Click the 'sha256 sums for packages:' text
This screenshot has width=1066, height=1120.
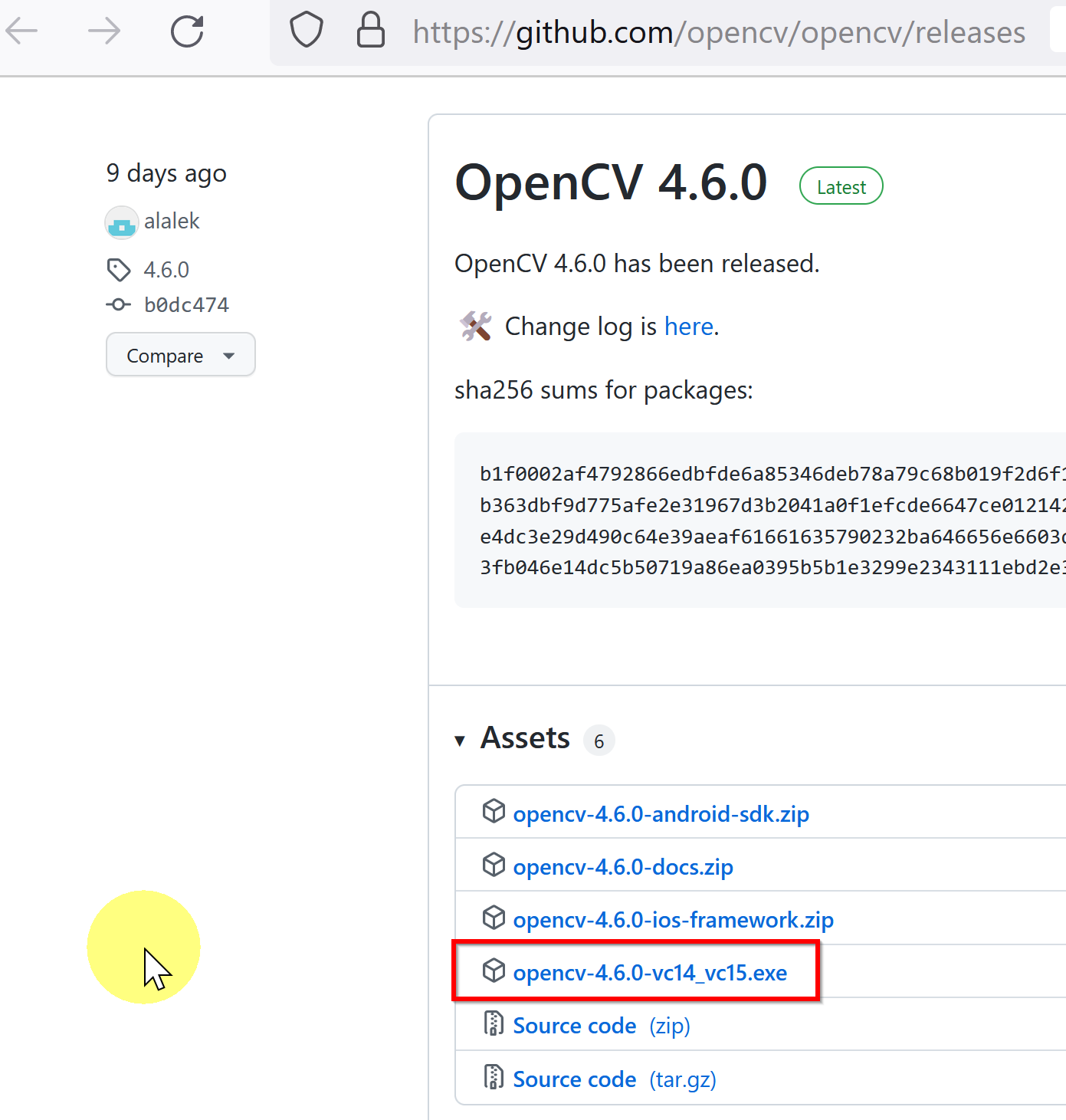point(604,390)
